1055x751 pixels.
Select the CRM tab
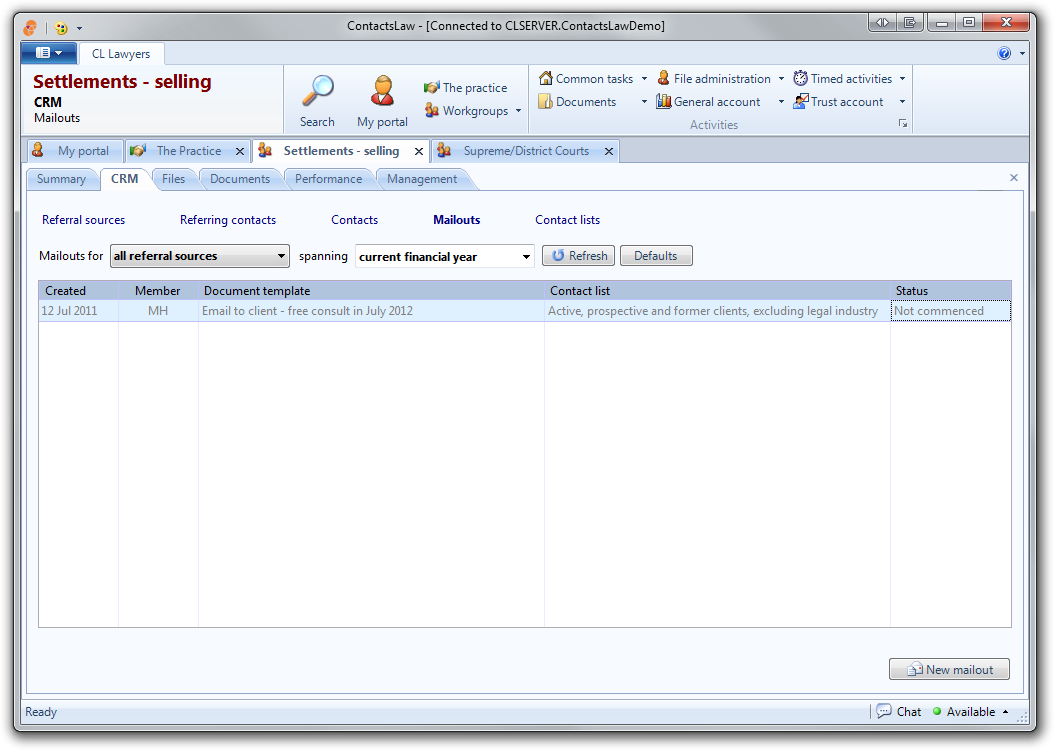124,178
